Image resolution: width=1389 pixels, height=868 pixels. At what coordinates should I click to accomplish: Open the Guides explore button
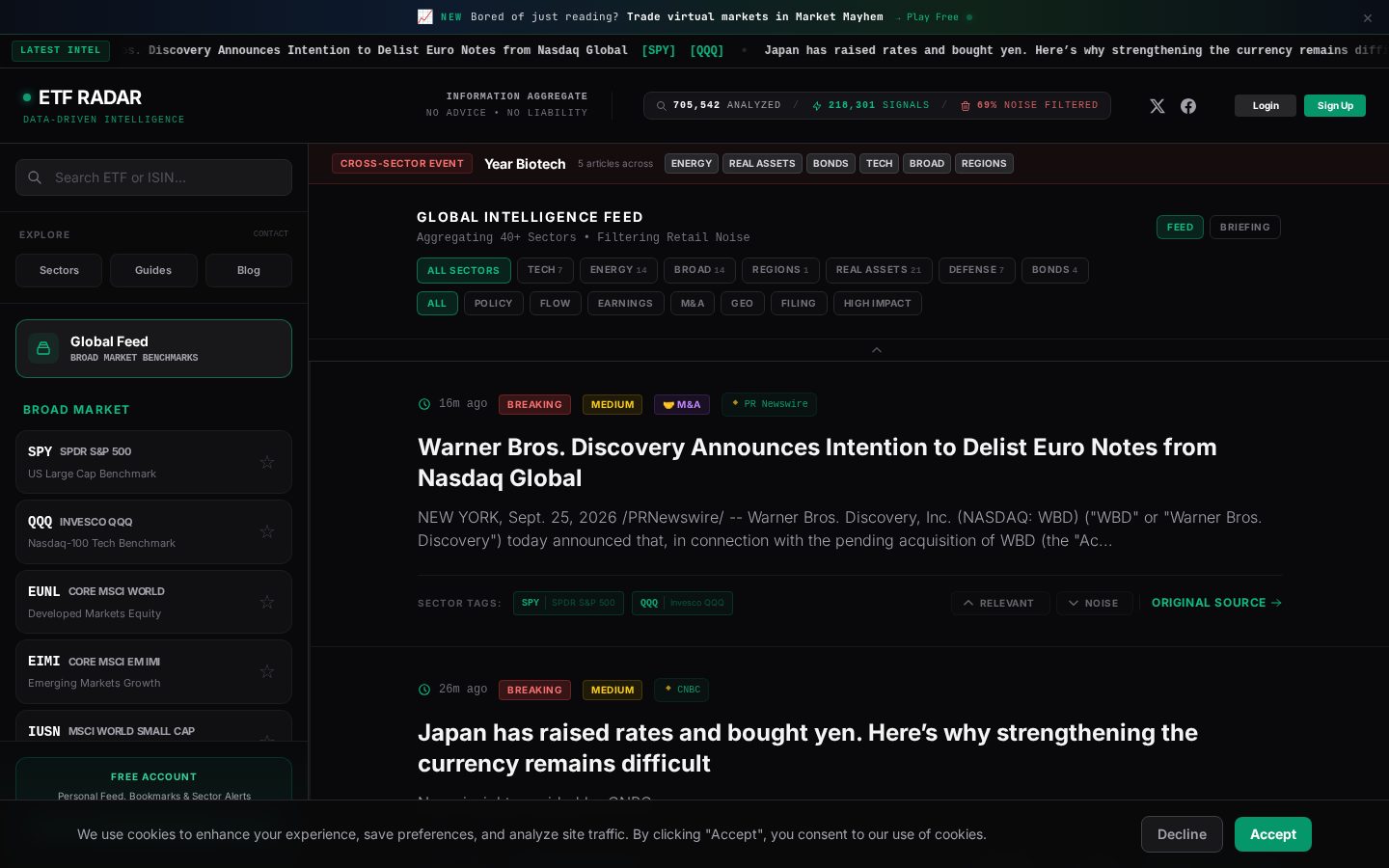click(x=153, y=271)
